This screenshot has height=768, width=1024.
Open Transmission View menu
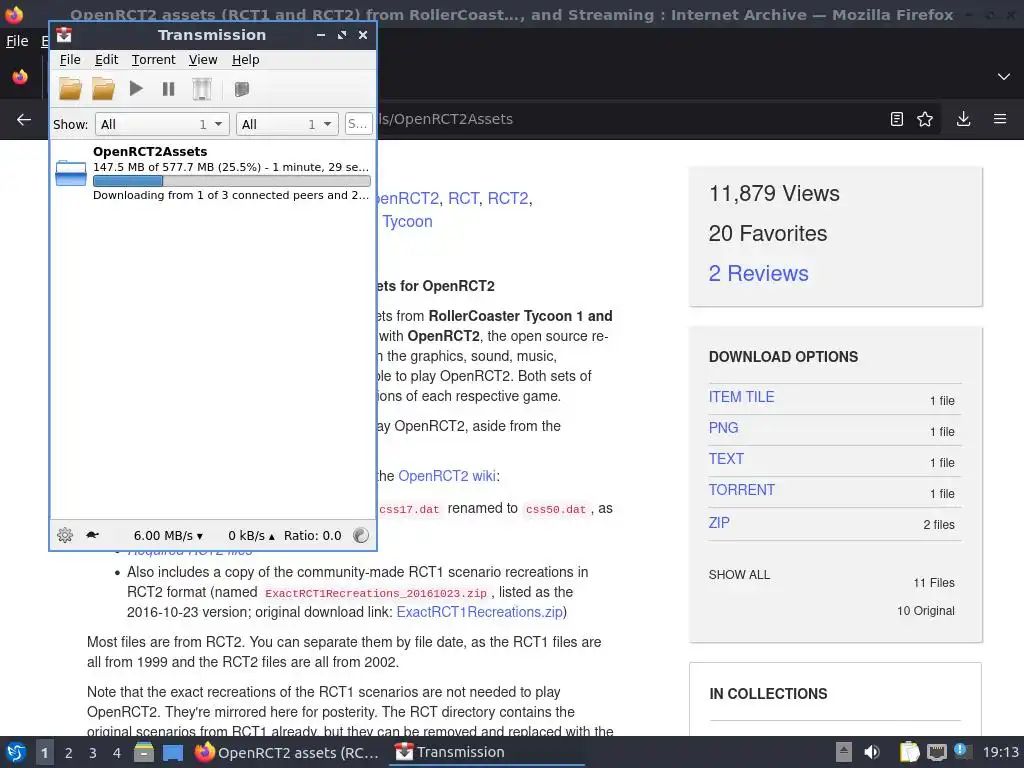[202, 59]
